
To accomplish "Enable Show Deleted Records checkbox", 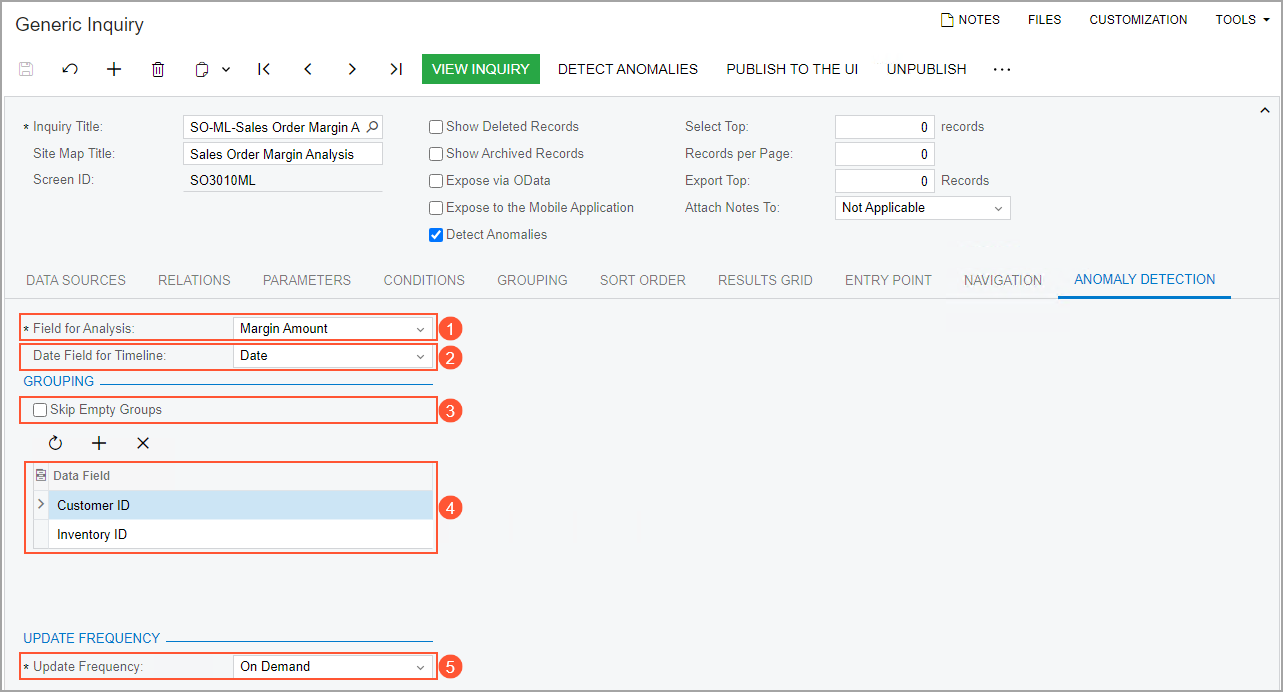I will [436, 127].
